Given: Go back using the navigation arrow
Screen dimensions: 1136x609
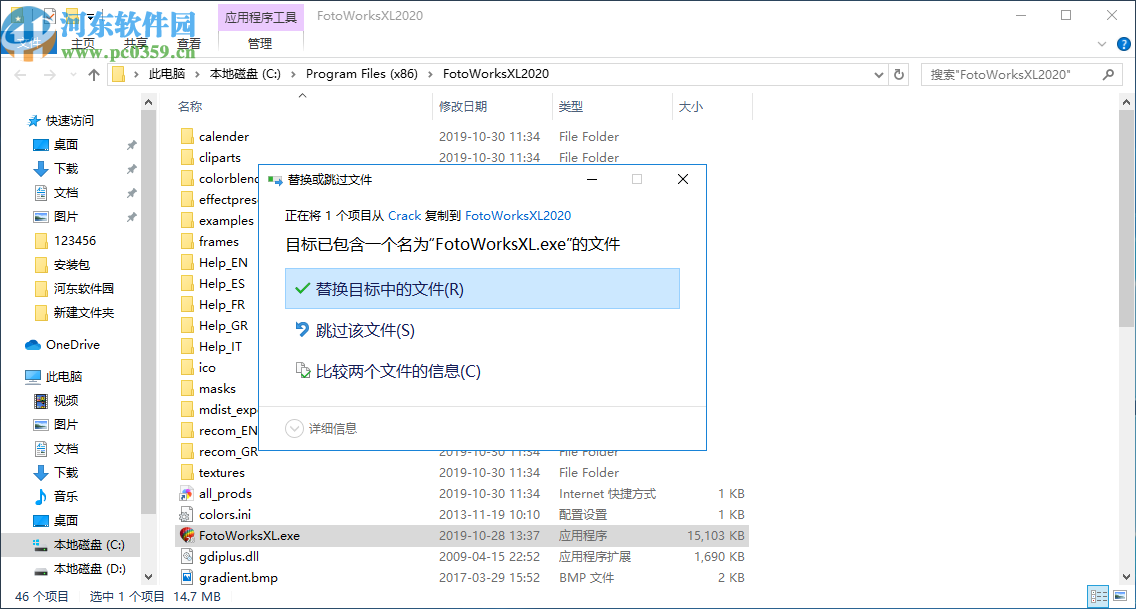Looking at the screenshot, I should [21, 74].
